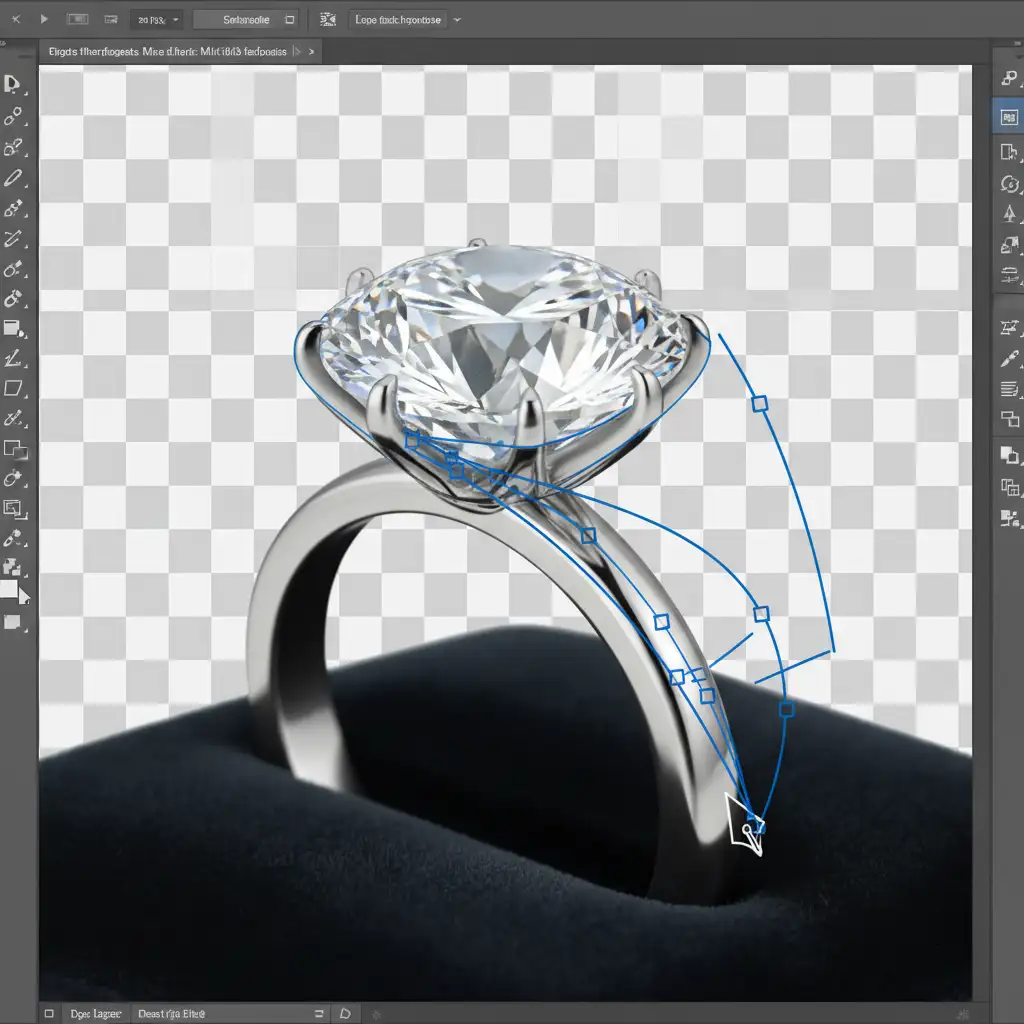Click the X button in the top-left corner

[x=14, y=19]
